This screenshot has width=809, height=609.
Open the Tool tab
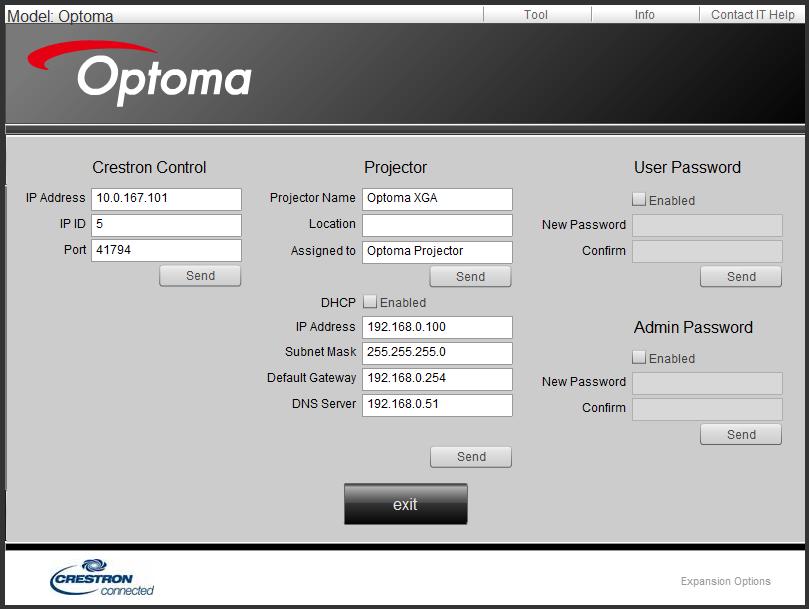(536, 14)
